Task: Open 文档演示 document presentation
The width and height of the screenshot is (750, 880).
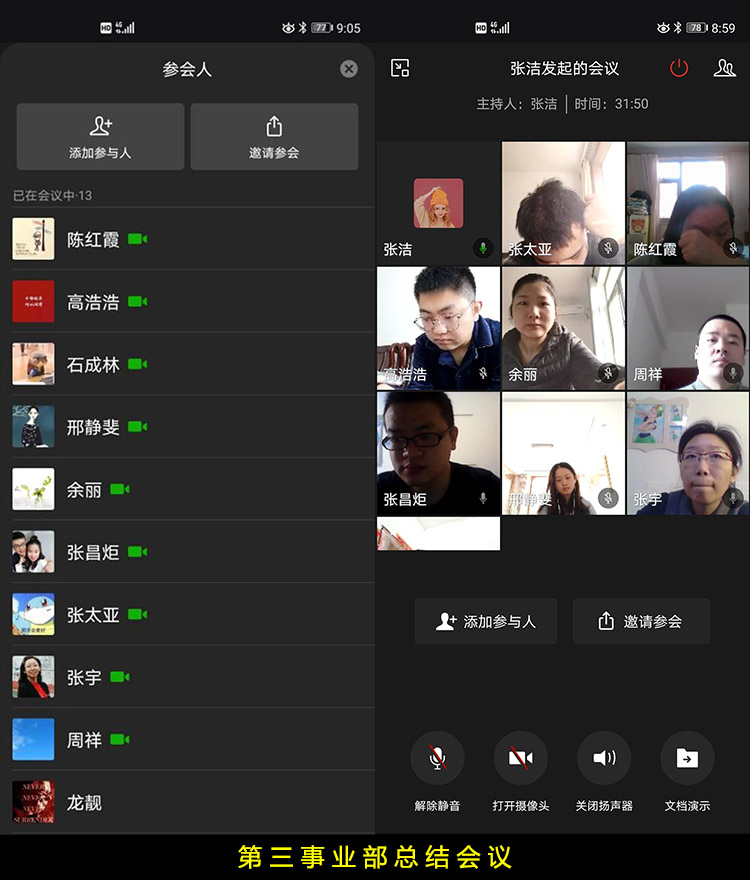Action: (x=687, y=759)
